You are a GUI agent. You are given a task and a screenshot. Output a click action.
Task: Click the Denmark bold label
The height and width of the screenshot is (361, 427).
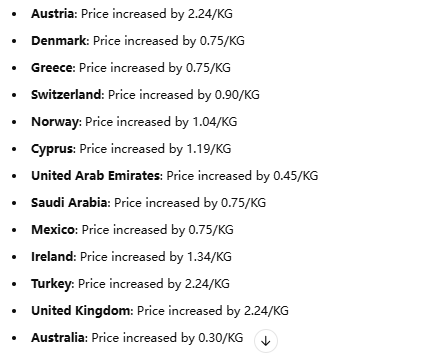pos(59,41)
